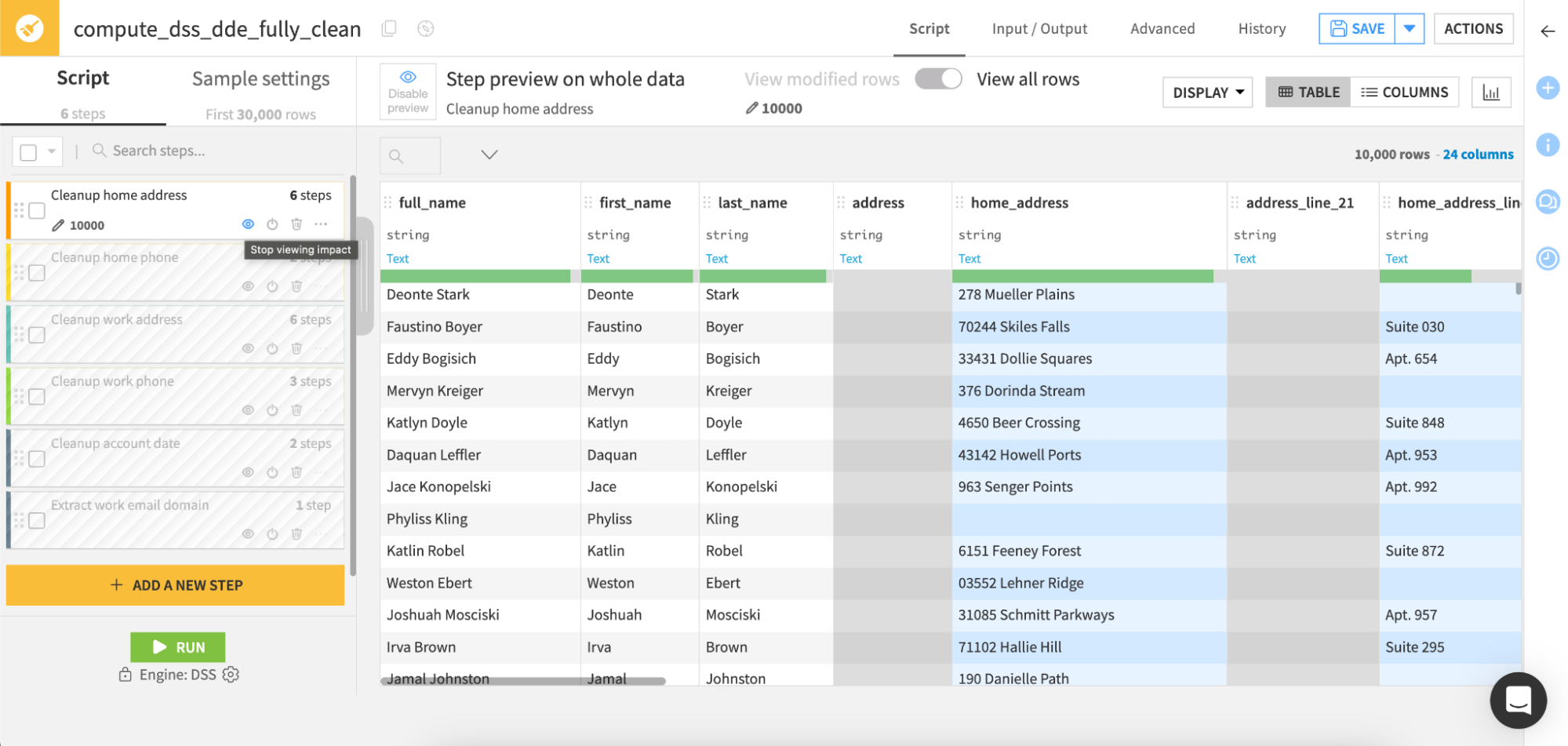Switch to the Input/Output tab

(1039, 28)
